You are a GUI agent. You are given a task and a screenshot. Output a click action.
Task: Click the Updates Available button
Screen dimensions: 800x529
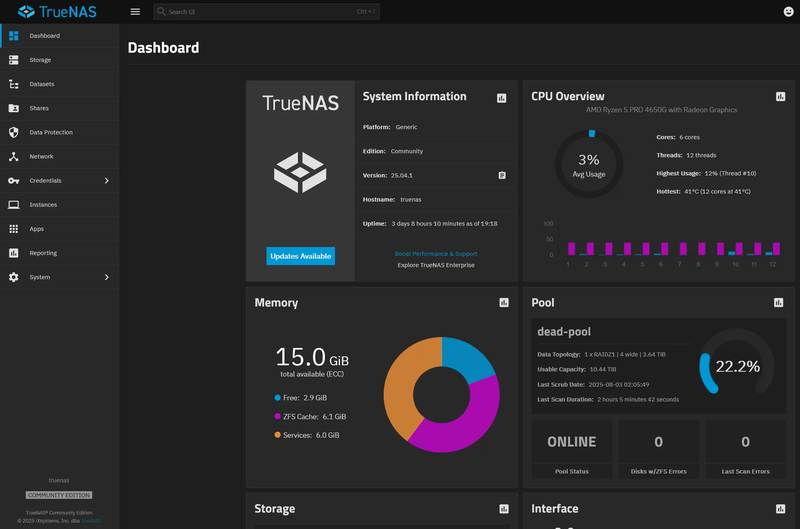(x=301, y=256)
